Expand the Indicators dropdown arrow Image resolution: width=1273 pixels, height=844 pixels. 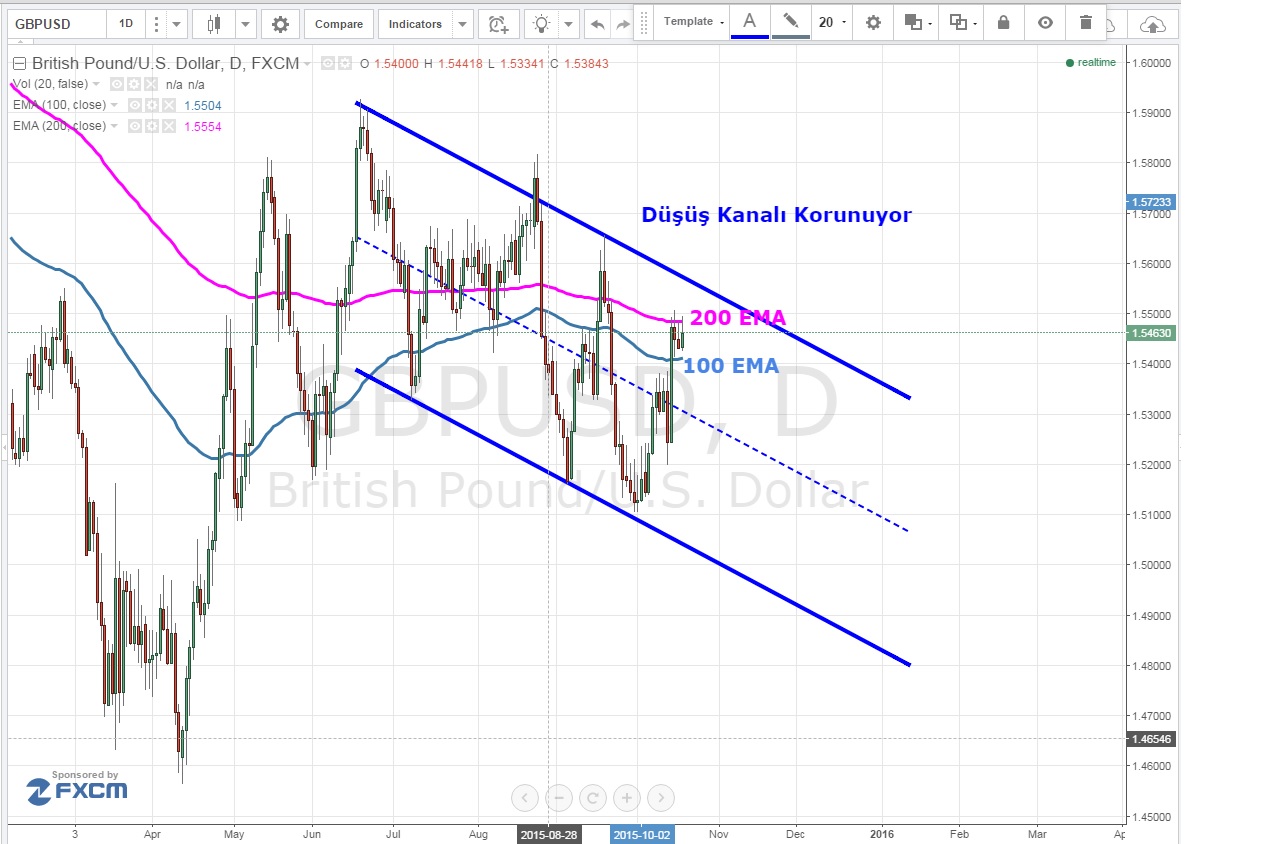[462, 24]
